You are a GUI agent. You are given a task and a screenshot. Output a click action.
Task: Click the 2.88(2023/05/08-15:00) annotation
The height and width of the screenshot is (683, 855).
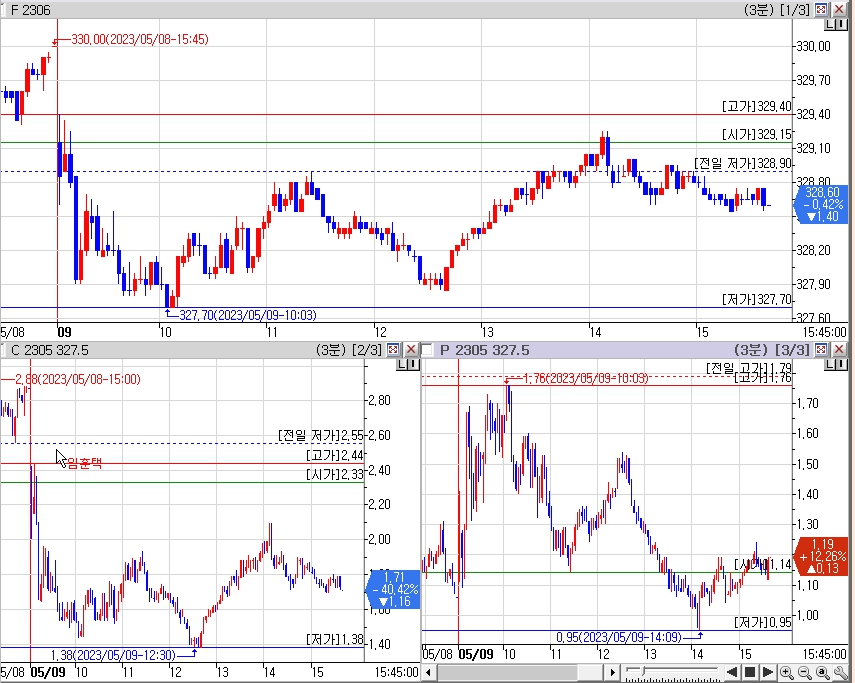[x=77, y=379]
